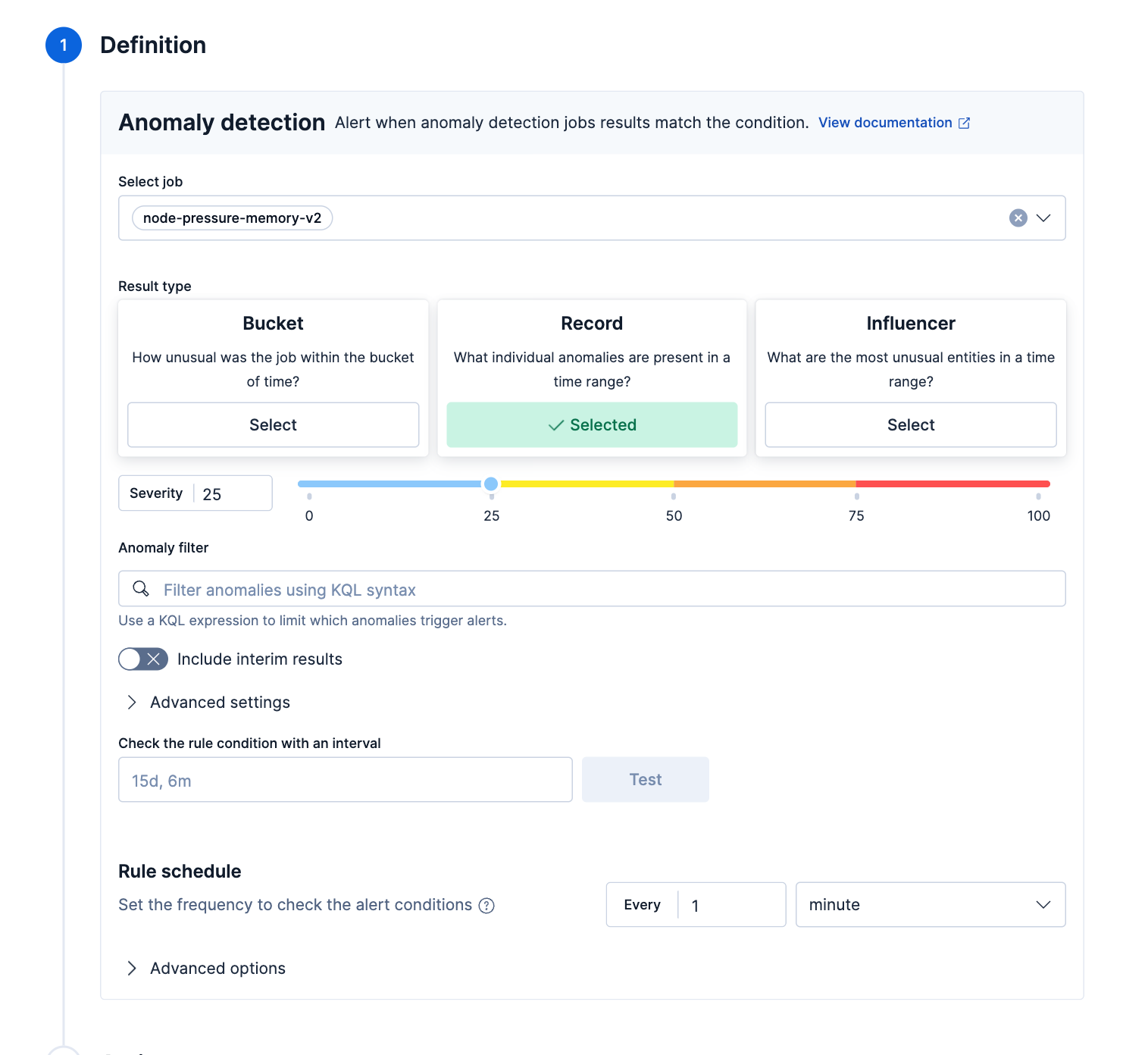Click the Rule schedule heading
The height and width of the screenshot is (1055, 1148).
pos(180,872)
